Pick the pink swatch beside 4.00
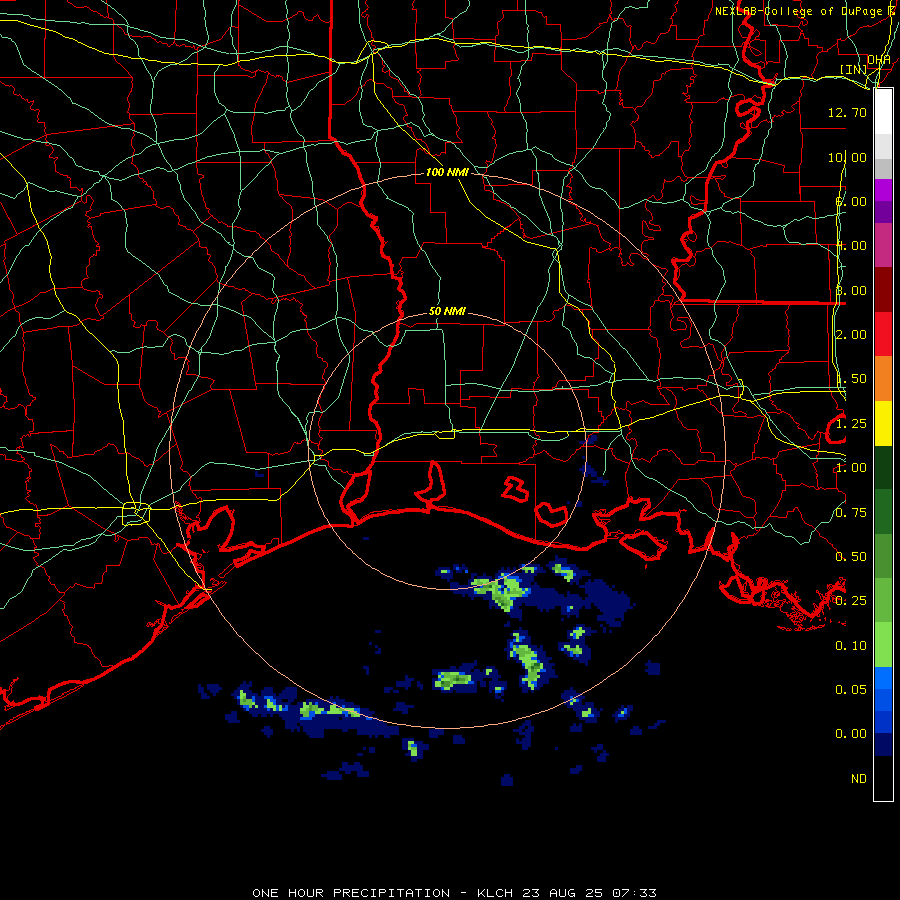The width and height of the screenshot is (900, 900). click(x=883, y=245)
